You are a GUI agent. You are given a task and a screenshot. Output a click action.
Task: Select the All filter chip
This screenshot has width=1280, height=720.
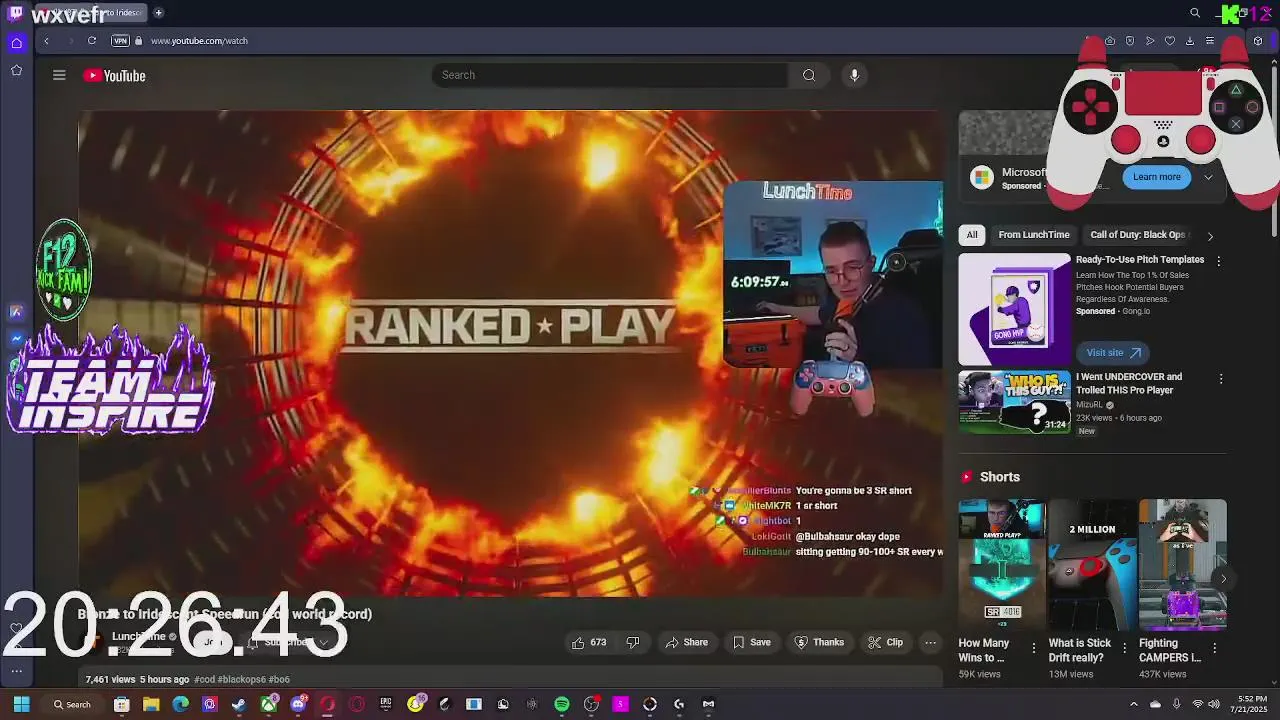click(972, 235)
